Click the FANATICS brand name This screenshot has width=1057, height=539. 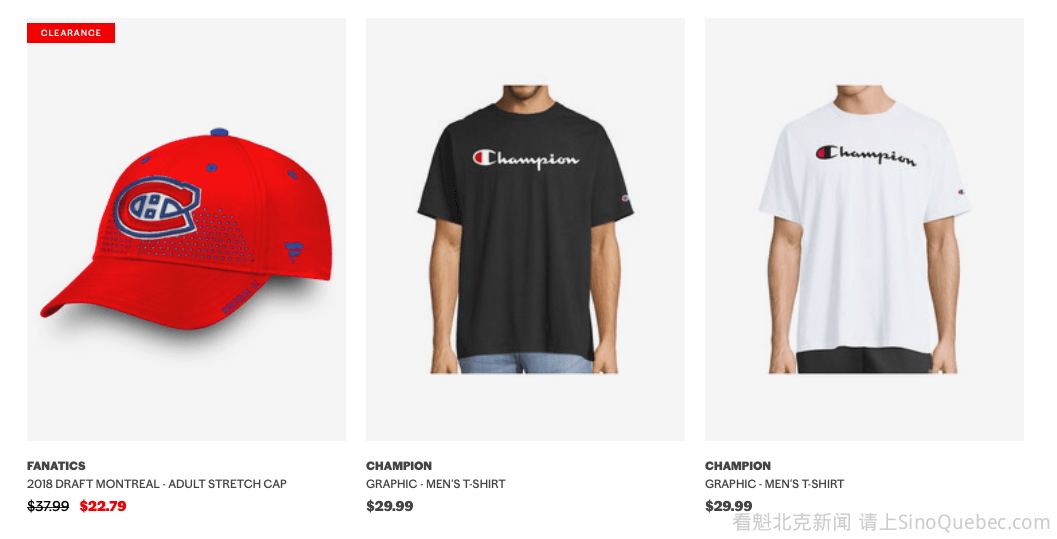[x=56, y=466]
